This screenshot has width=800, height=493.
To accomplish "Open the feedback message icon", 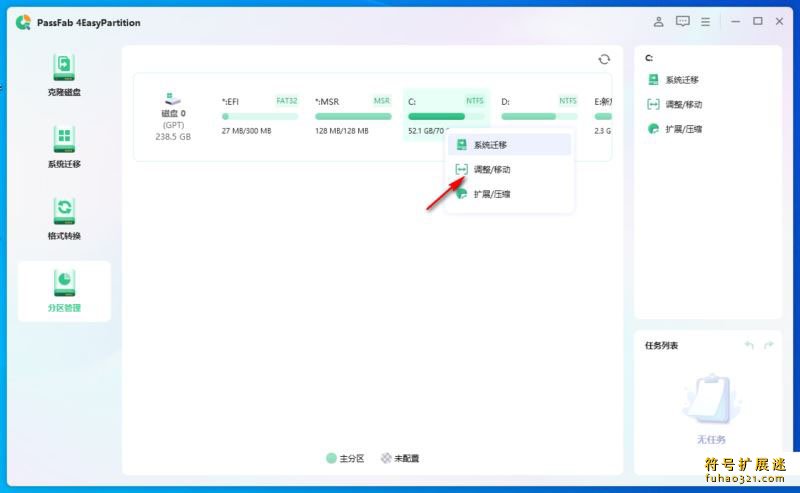I will click(682, 21).
